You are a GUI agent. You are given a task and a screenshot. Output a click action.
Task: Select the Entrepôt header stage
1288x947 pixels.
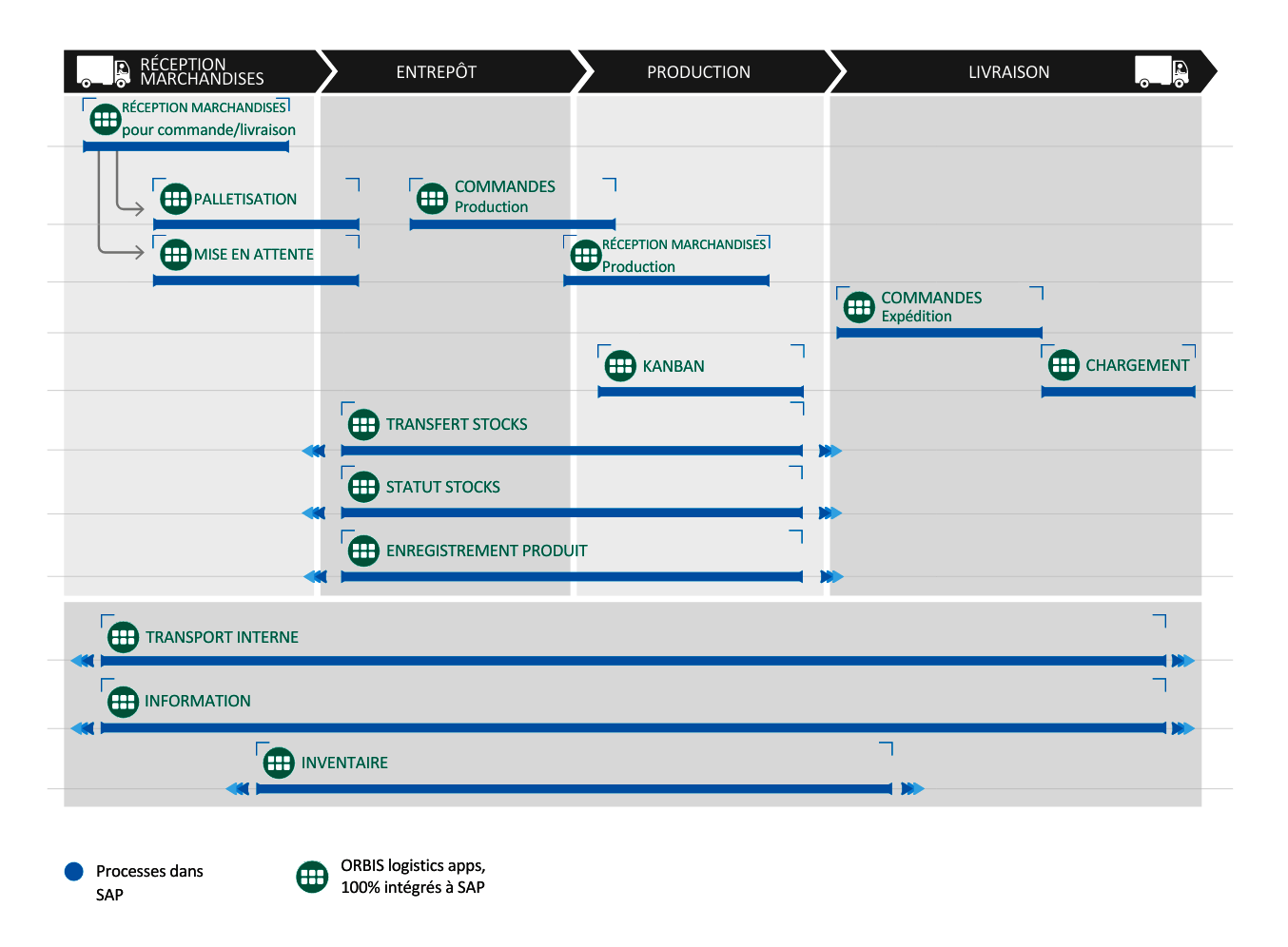coord(447,71)
